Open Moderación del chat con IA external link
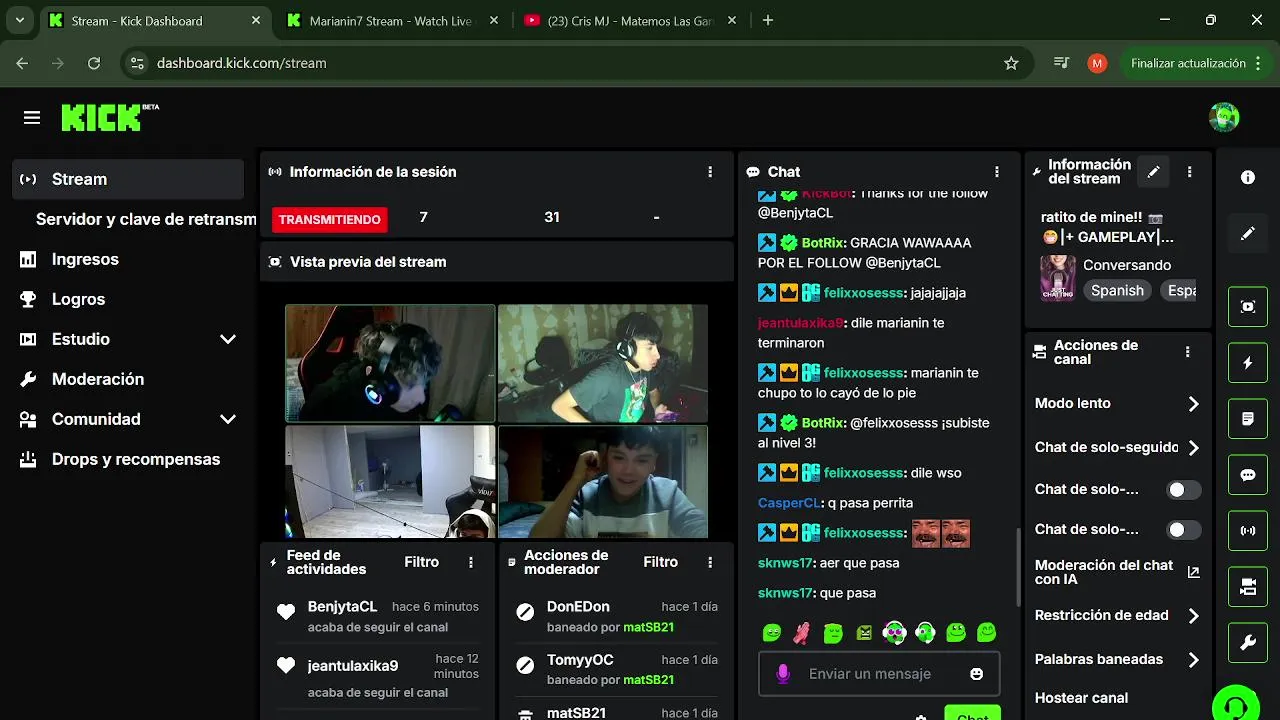The image size is (1280, 720). [1193, 572]
